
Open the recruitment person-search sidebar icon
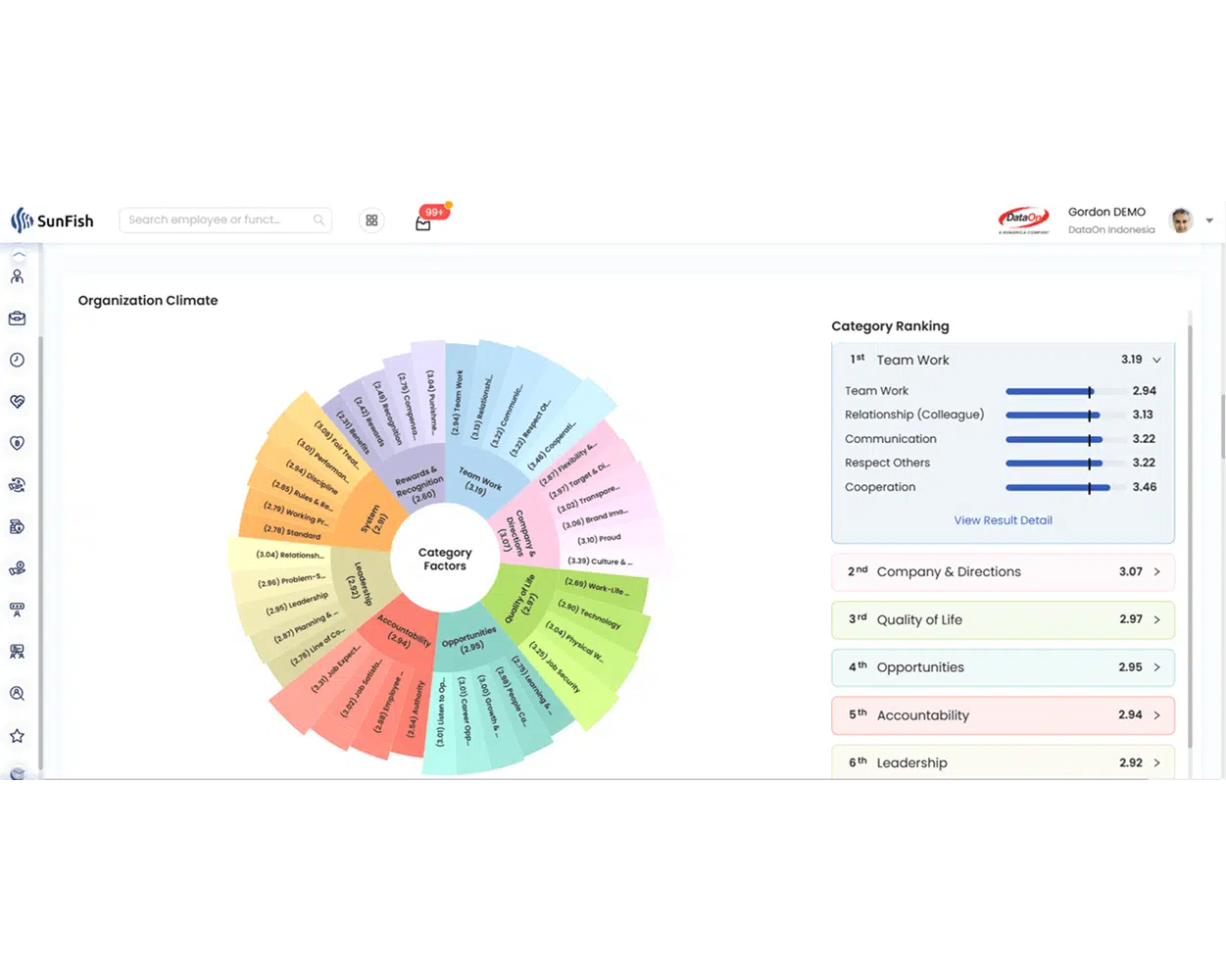coord(16,693)
